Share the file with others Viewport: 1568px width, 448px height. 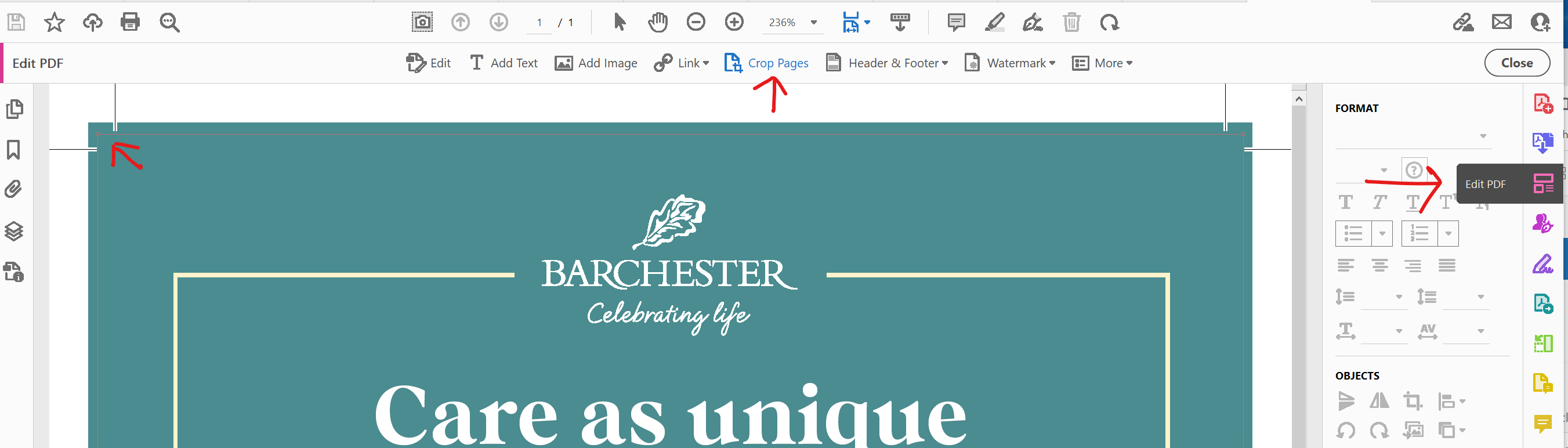coord(1541,23)
